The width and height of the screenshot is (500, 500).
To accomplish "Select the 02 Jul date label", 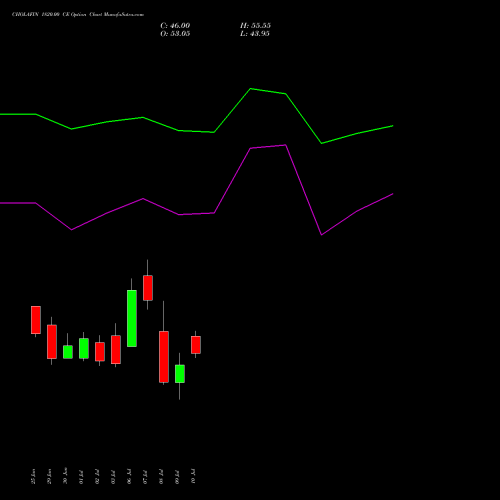I will tap(97, 477).
